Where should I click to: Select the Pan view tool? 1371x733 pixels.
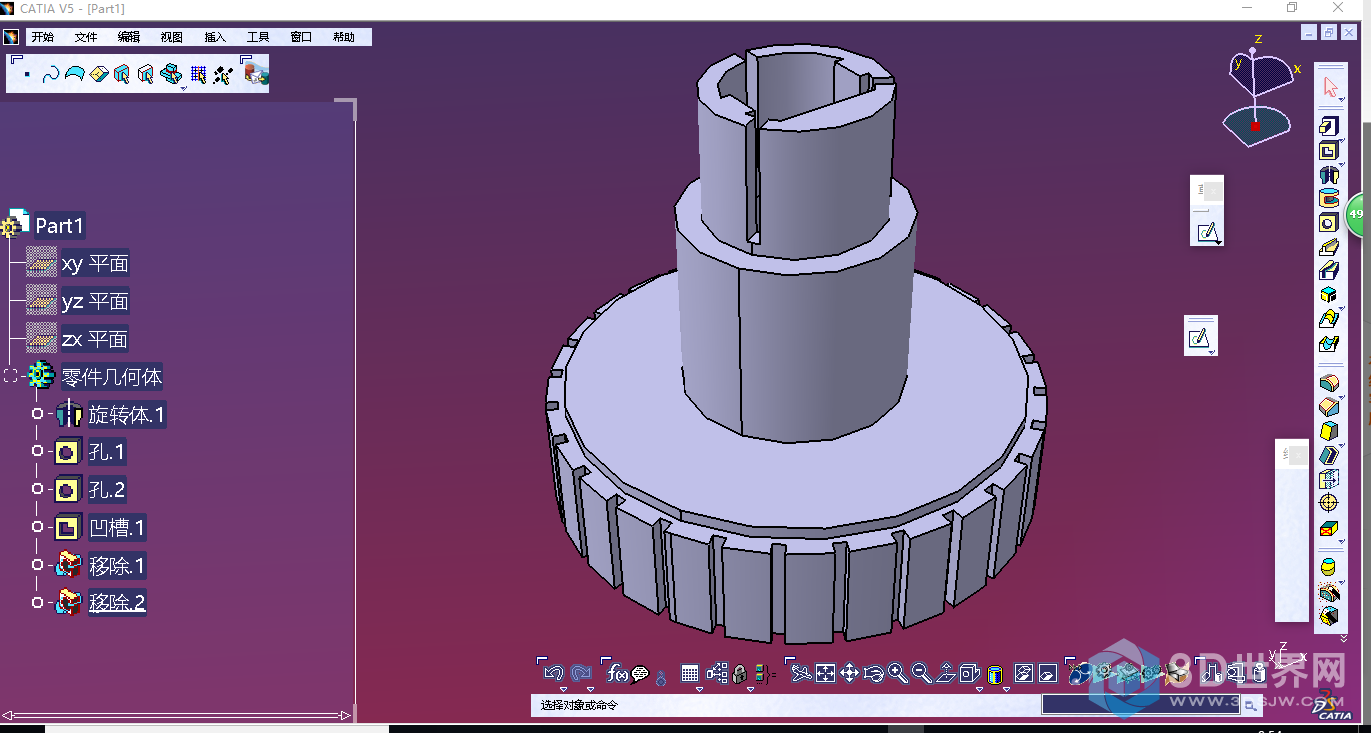849,674
